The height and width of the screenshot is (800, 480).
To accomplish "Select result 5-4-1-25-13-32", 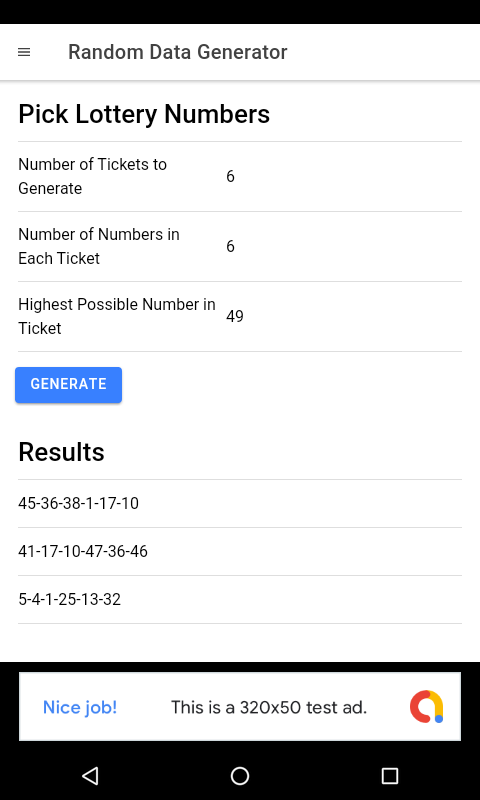I will click(240, 599).
